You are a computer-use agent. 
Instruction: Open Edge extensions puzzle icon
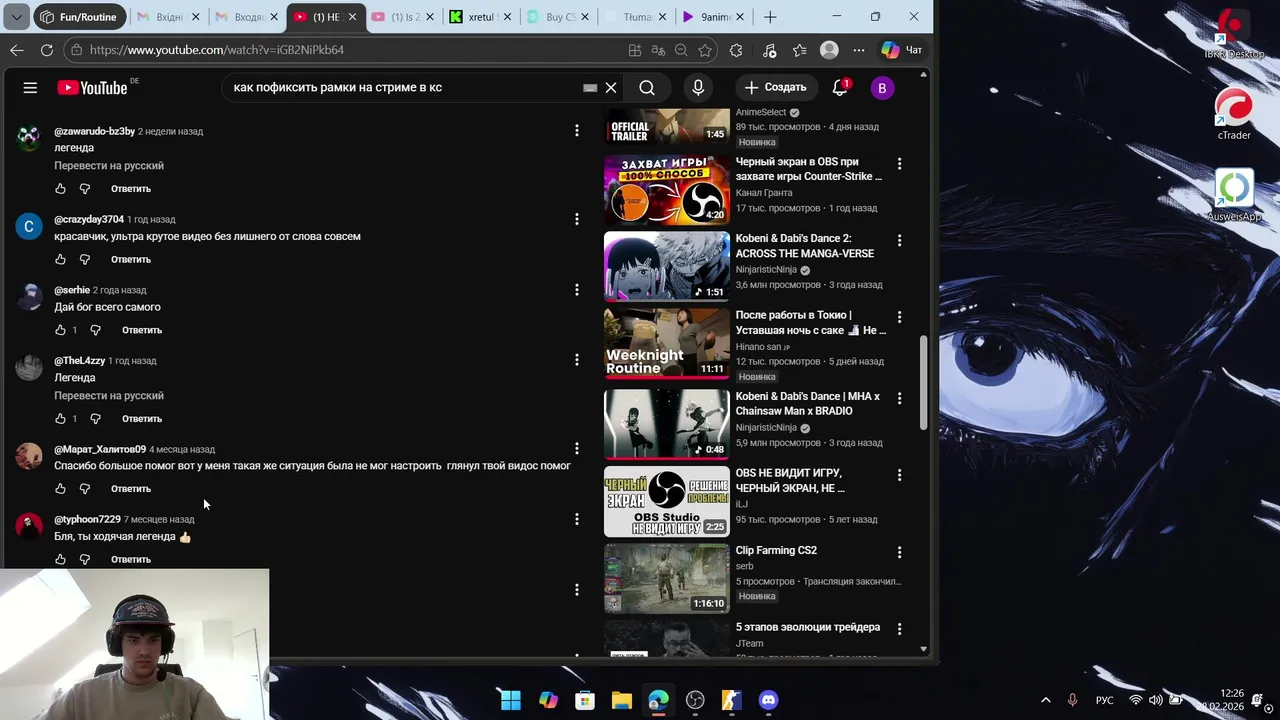pos(737,50)
